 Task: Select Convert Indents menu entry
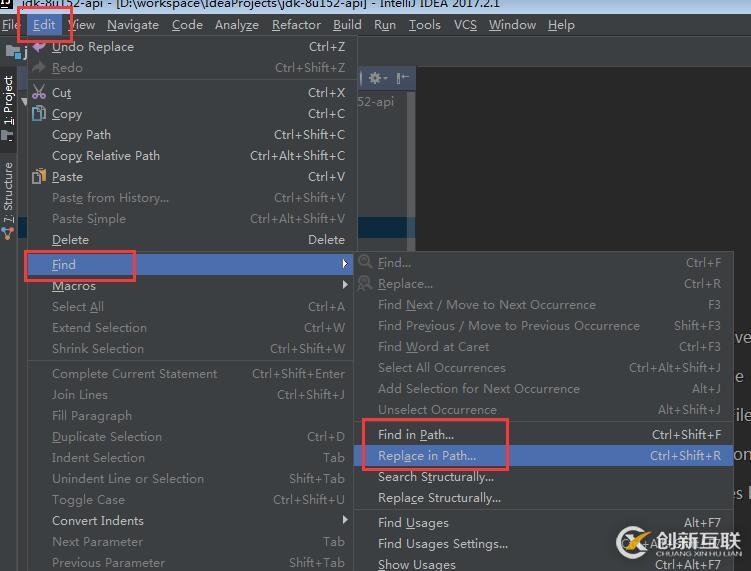[x=190, y=521]
